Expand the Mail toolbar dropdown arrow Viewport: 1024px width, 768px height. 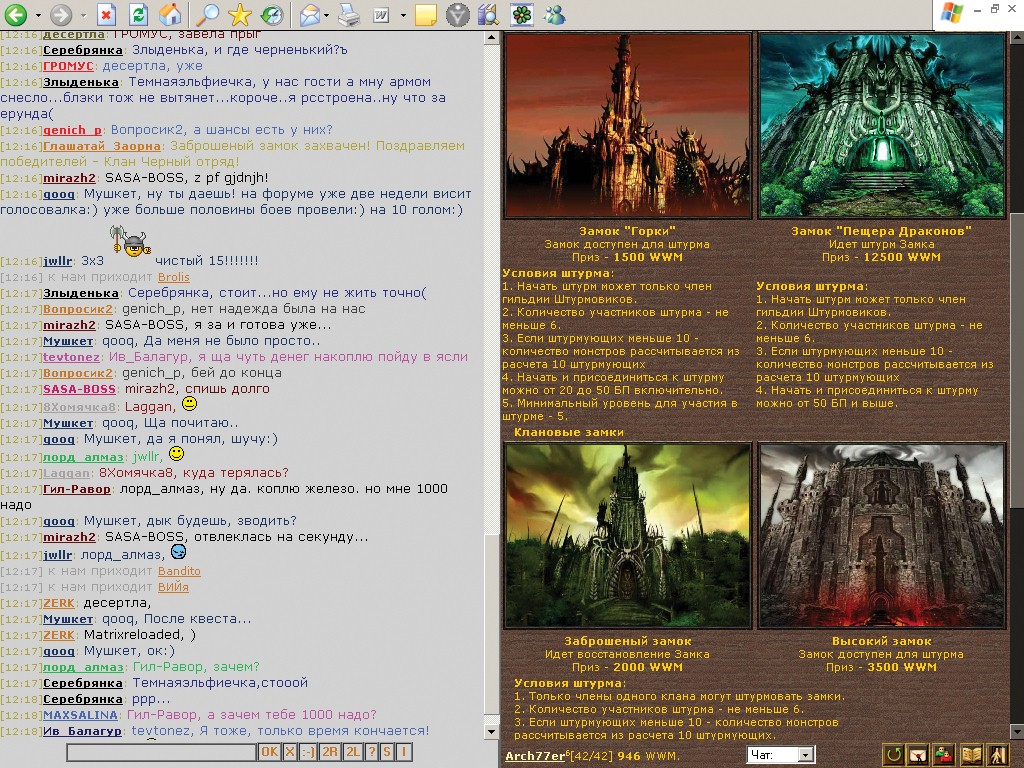[x=326, y=14]
